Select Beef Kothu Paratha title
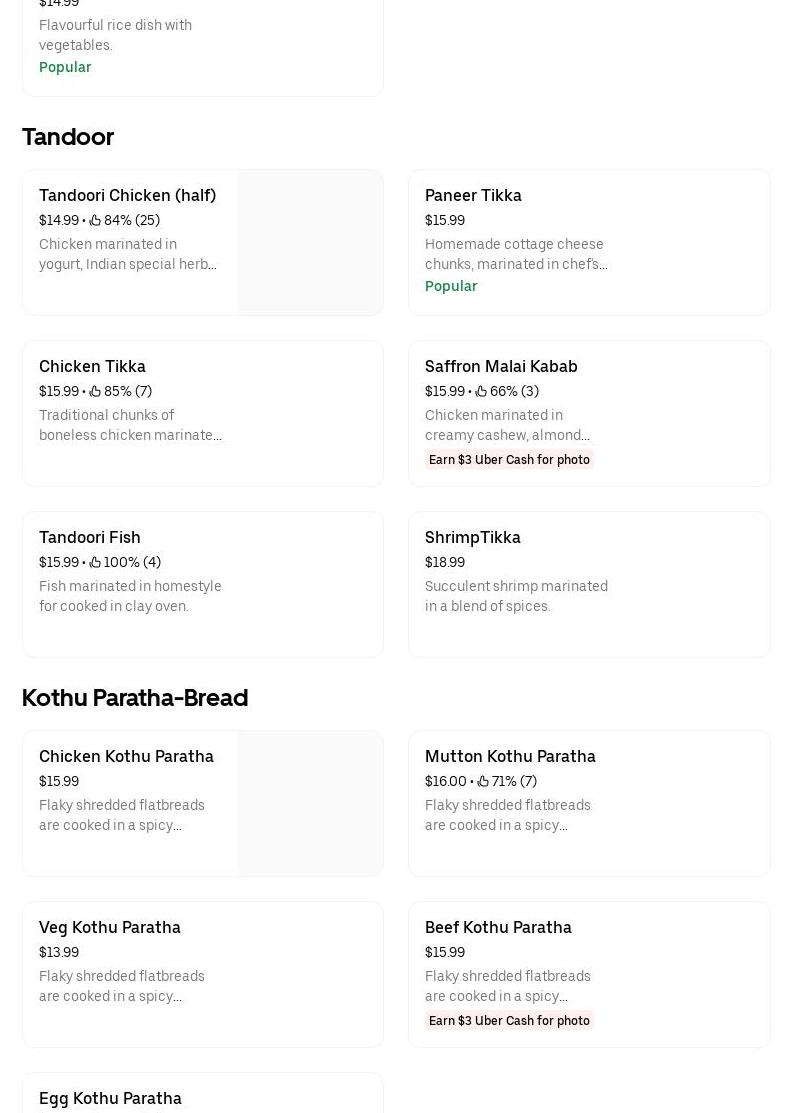Viewport: 804px width, 1113px height. (x=498, y=928)
